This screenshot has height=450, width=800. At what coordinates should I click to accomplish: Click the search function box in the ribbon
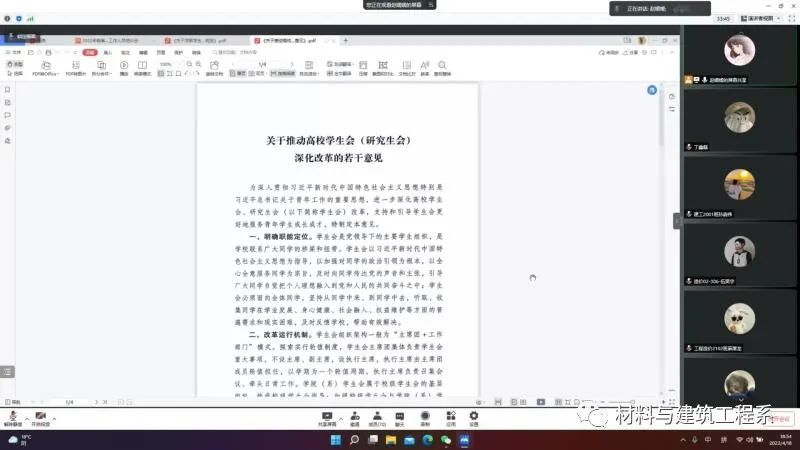click(x=235, y=53)
